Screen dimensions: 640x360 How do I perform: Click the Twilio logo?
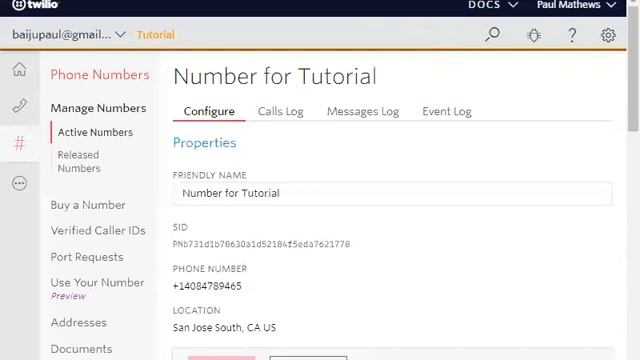coord(35,4)
